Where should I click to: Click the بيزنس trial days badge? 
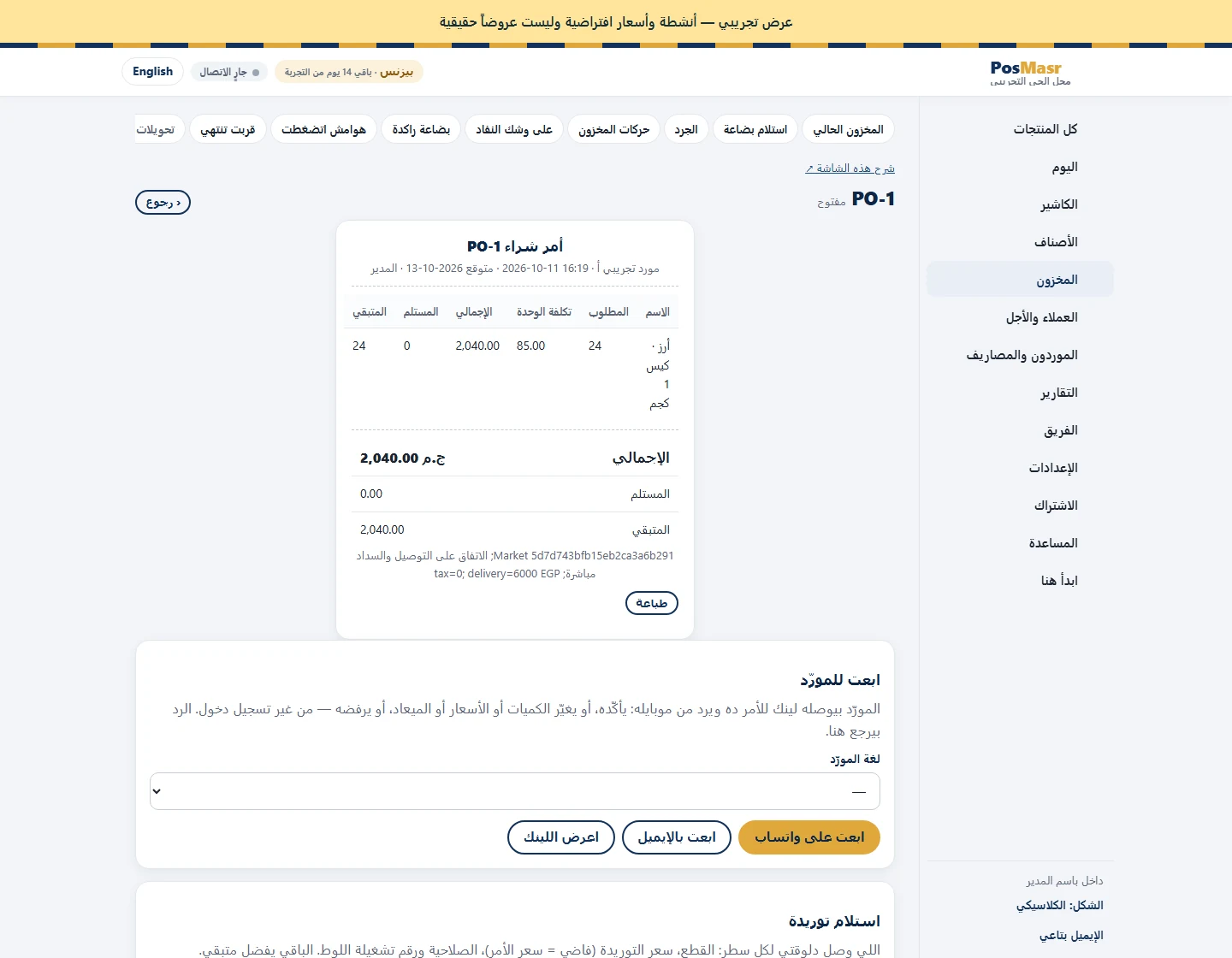coord(349,72)
